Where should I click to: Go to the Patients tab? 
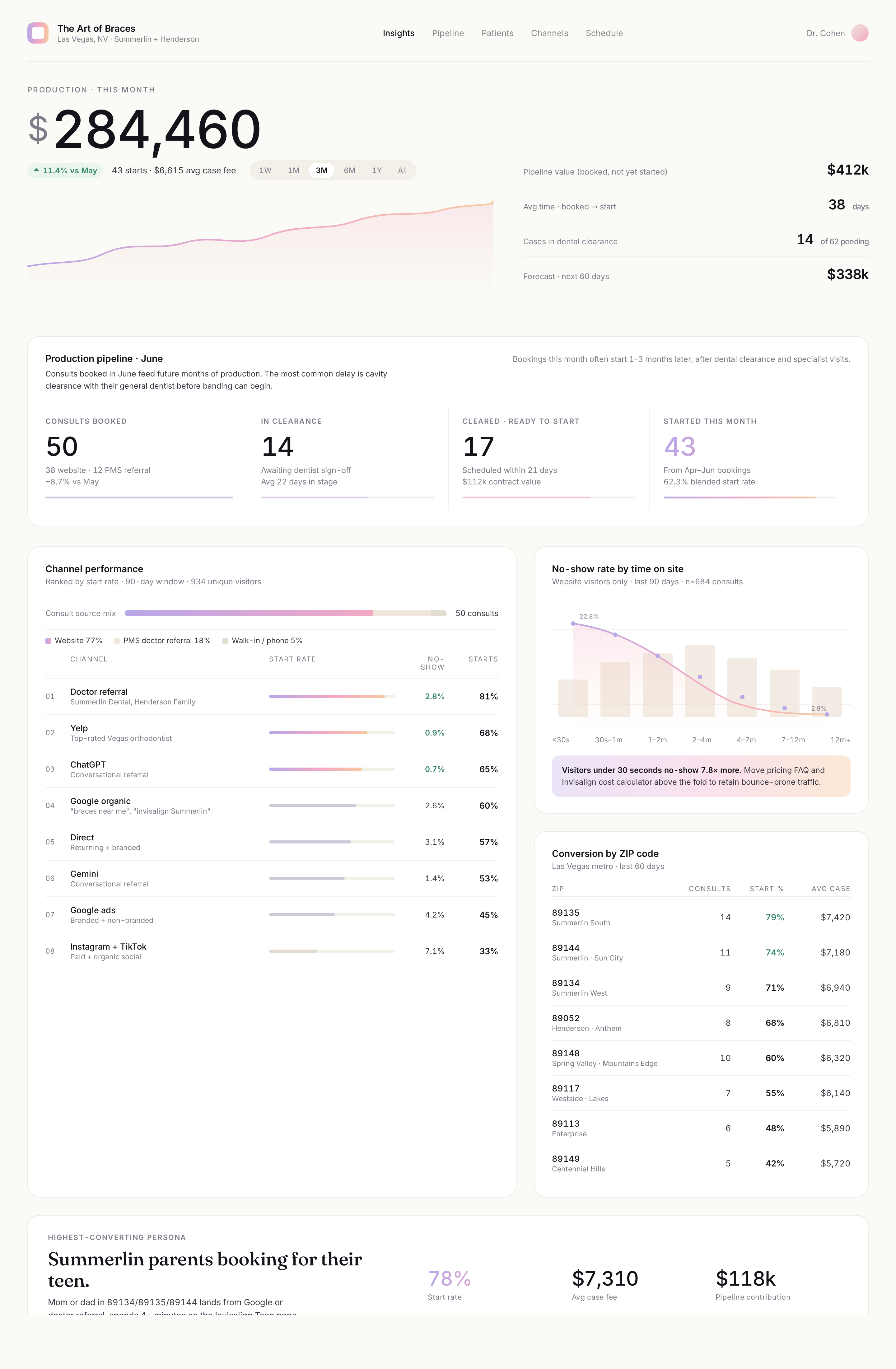[x=497, y=33]
